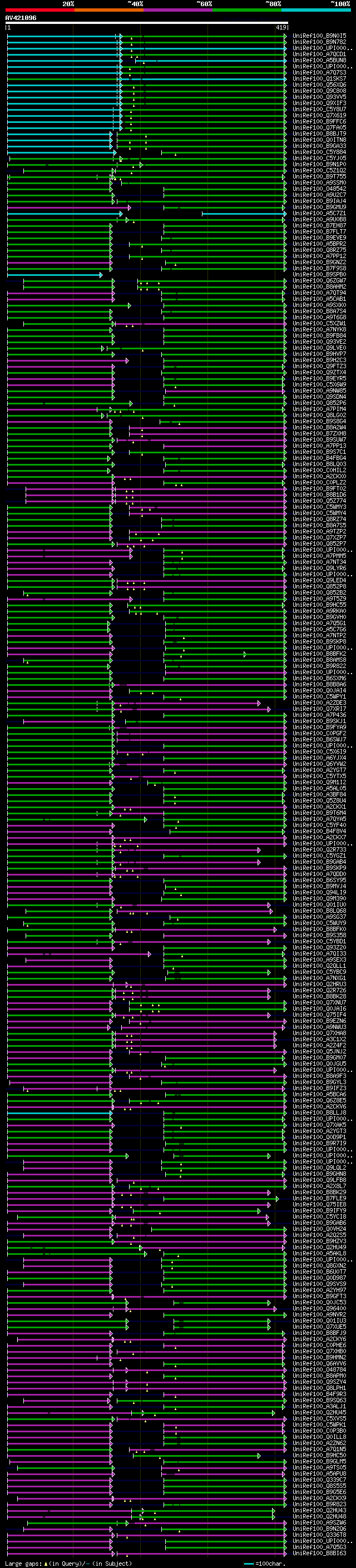Select hit UniRef100_A7QCD1
This screenshot has width=356, height=1568.
[319, 55]
